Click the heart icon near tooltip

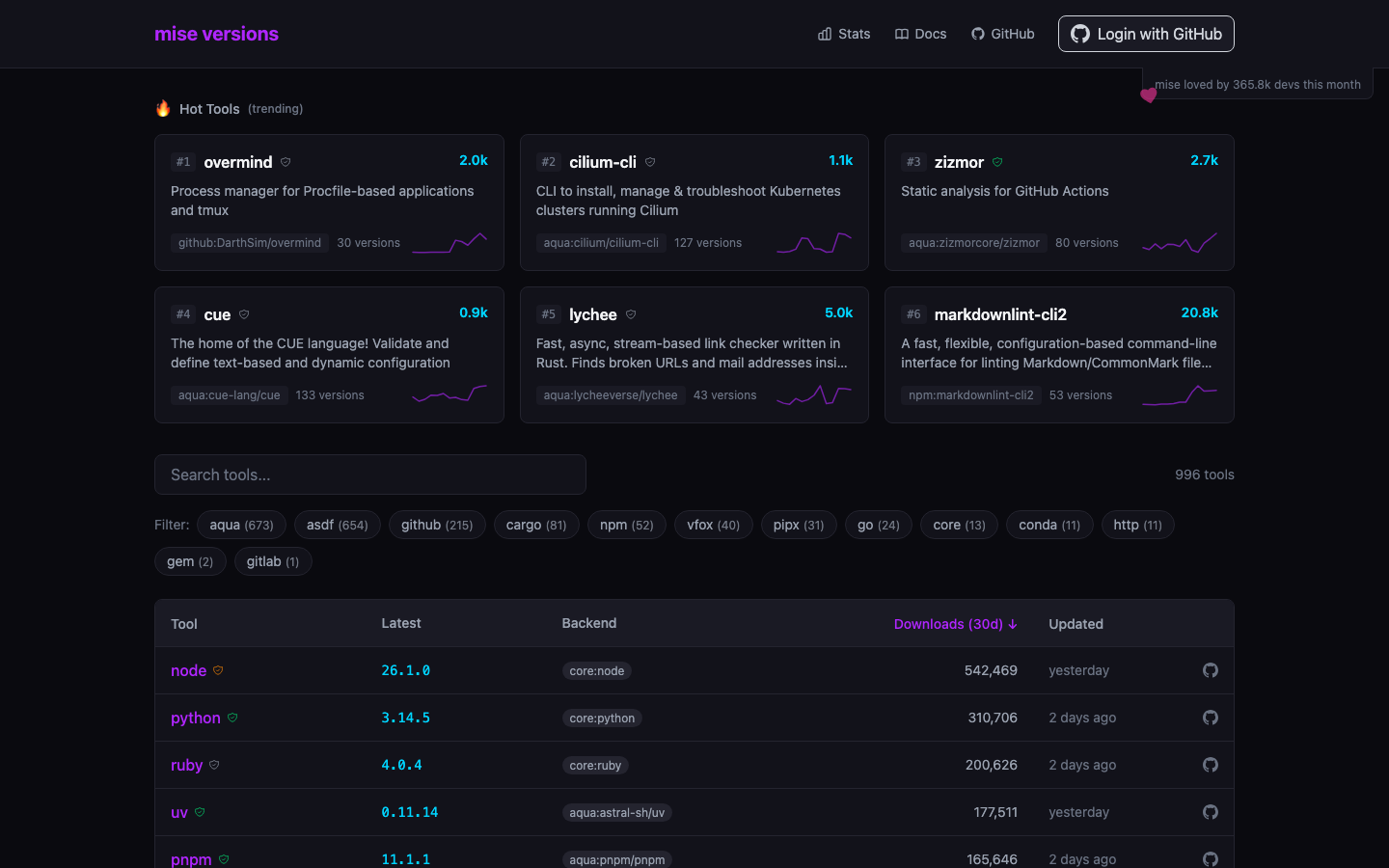[x=1148, y=95]
